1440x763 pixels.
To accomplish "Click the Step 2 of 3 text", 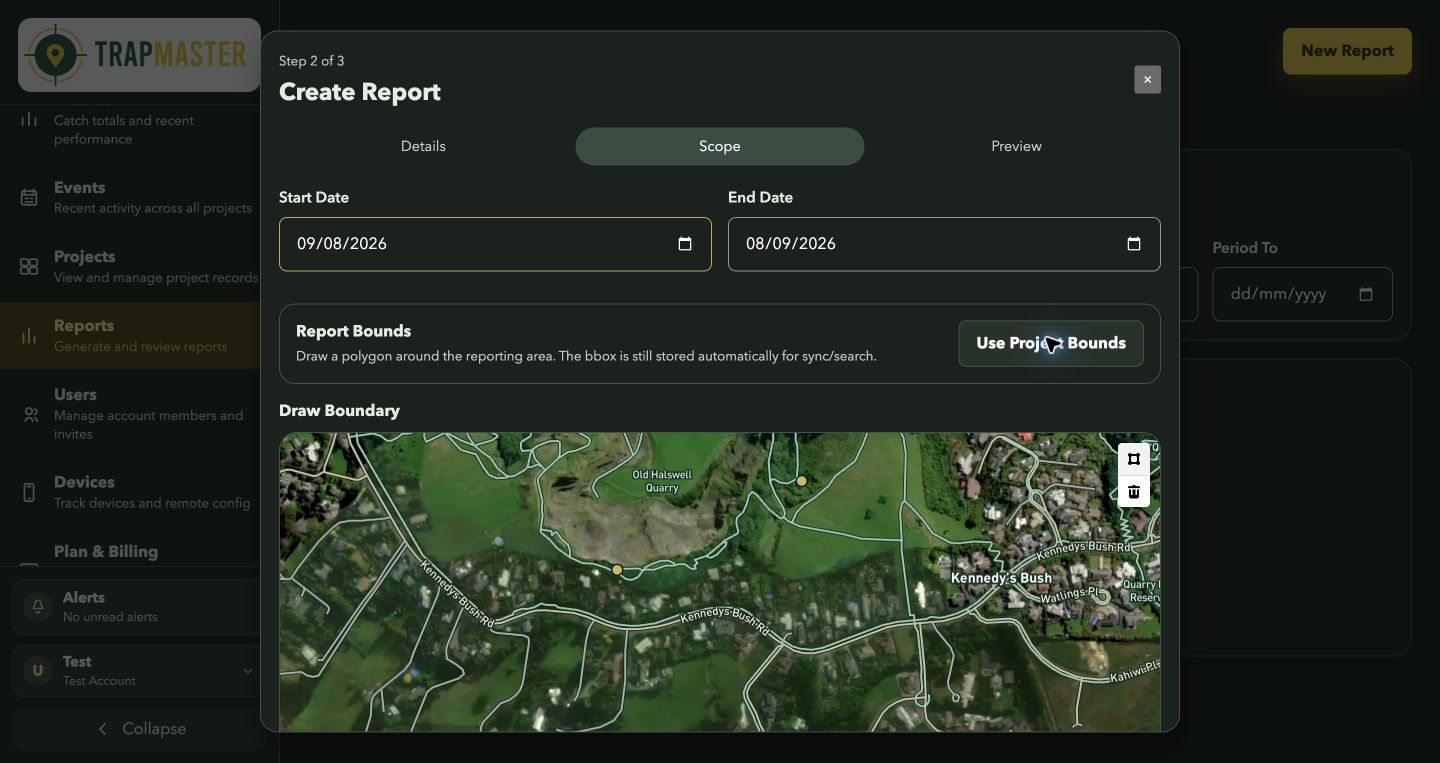I will pyautogui.click(x=311, y=61).
